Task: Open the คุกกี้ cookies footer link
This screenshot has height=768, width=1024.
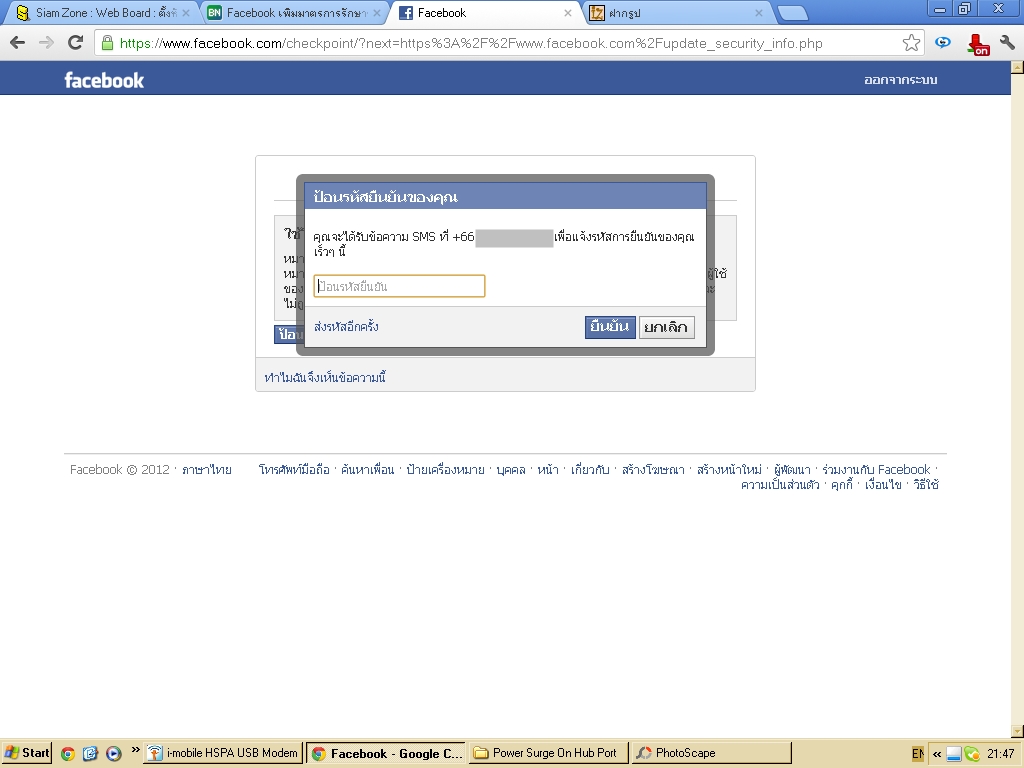Action: coord(842,485)
